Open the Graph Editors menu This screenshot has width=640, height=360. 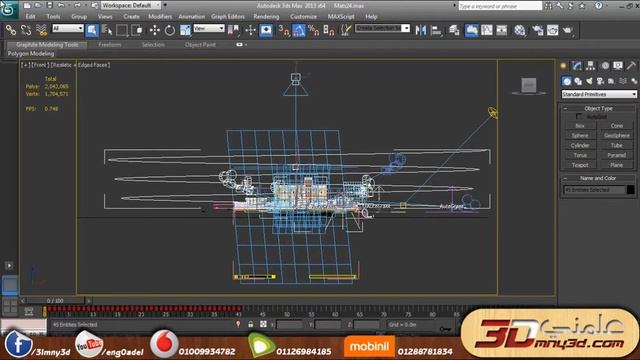pos(228,17)
